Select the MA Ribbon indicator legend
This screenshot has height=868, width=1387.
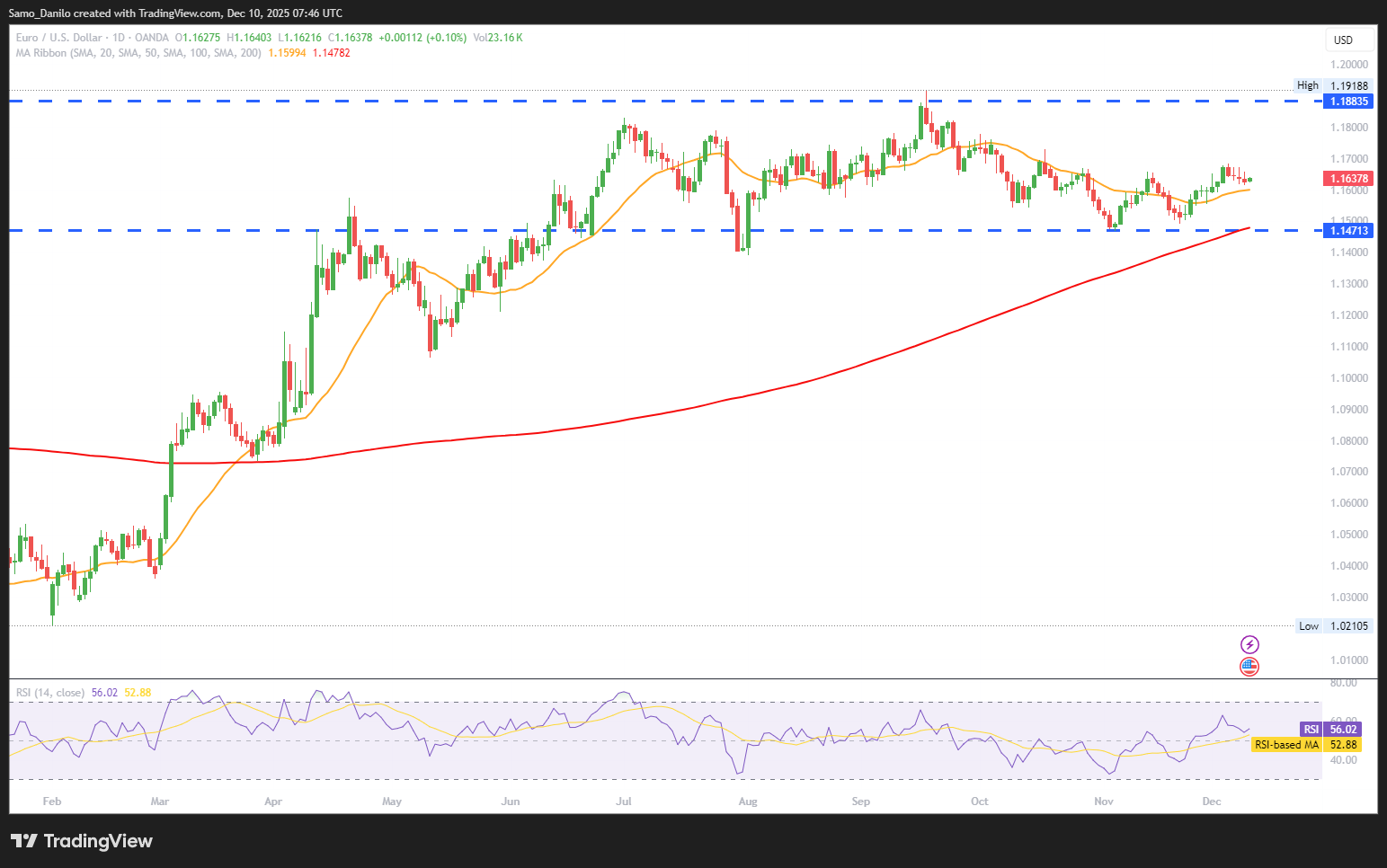tap(138, 53)
